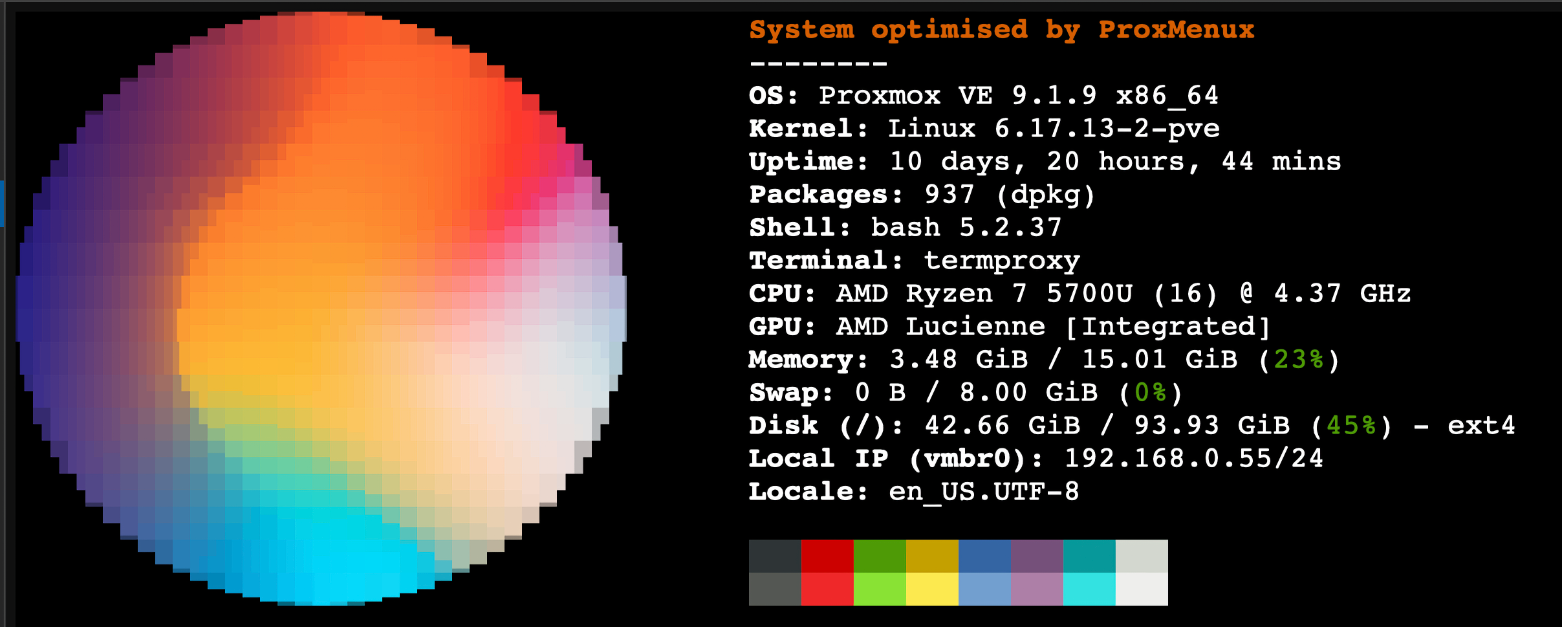This screenshot has height=627, width=1562.
Task: Click the dark red color swatch in top row
Action: (828, 556)
